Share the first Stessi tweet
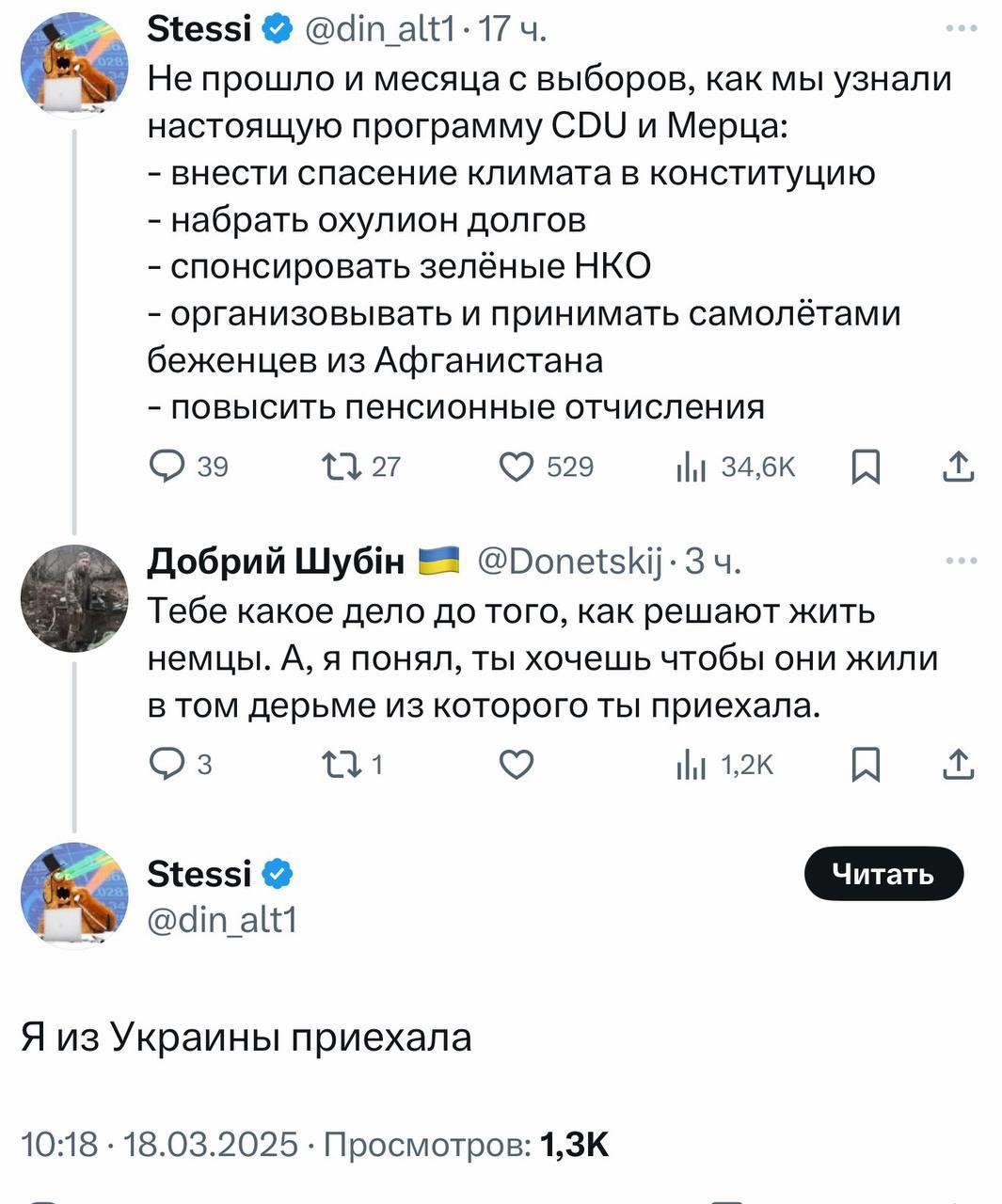 tap(958, 467)
